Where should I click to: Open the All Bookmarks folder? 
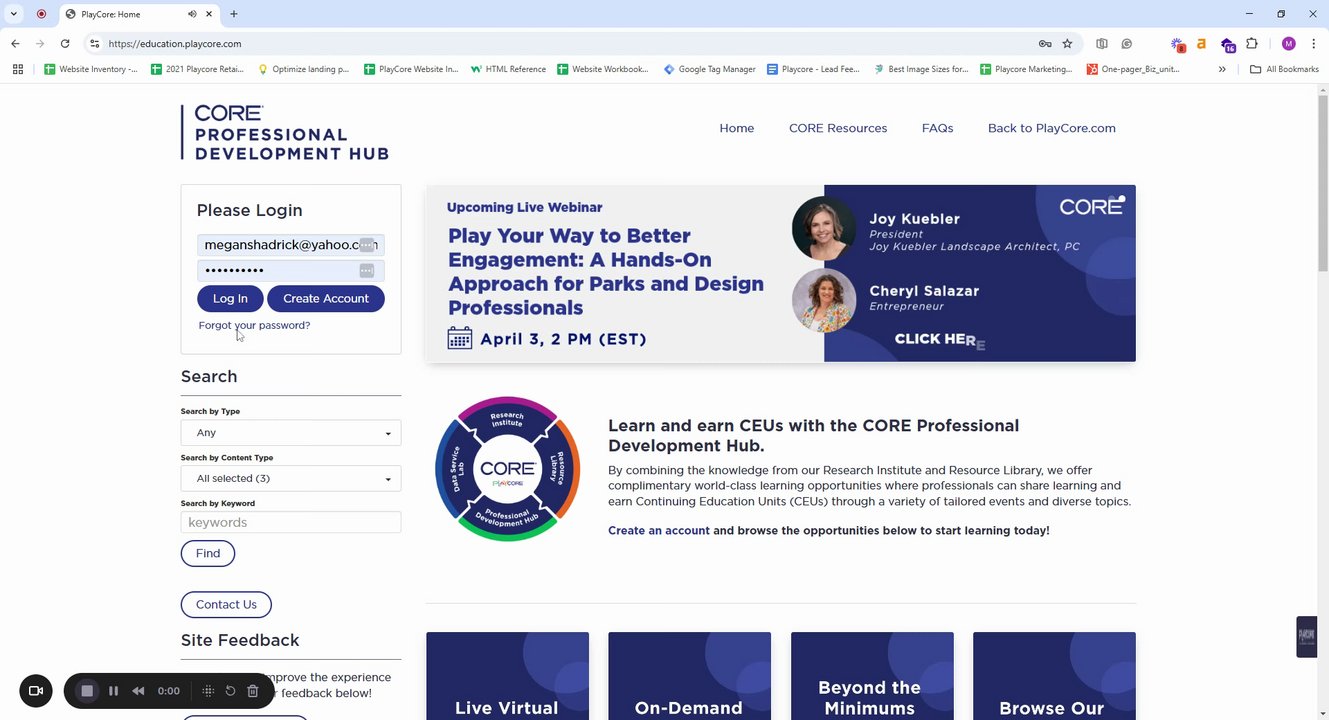pyautogui.click(x=1284, y=69)
